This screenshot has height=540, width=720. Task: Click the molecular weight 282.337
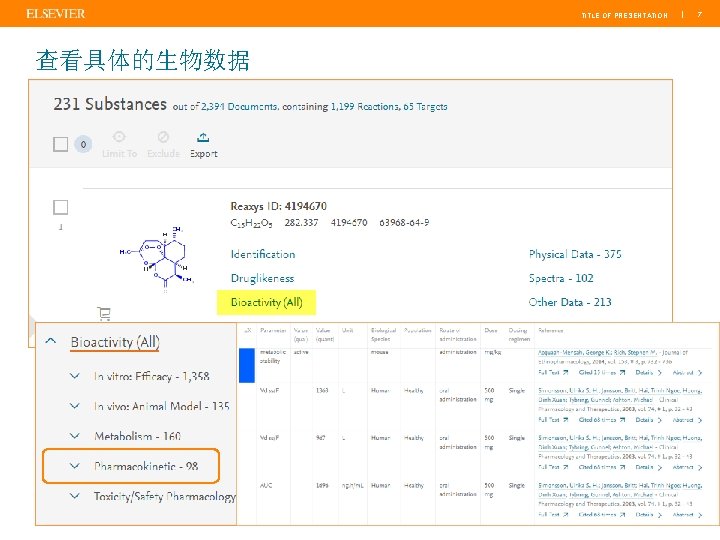click(x=301, y=223)
